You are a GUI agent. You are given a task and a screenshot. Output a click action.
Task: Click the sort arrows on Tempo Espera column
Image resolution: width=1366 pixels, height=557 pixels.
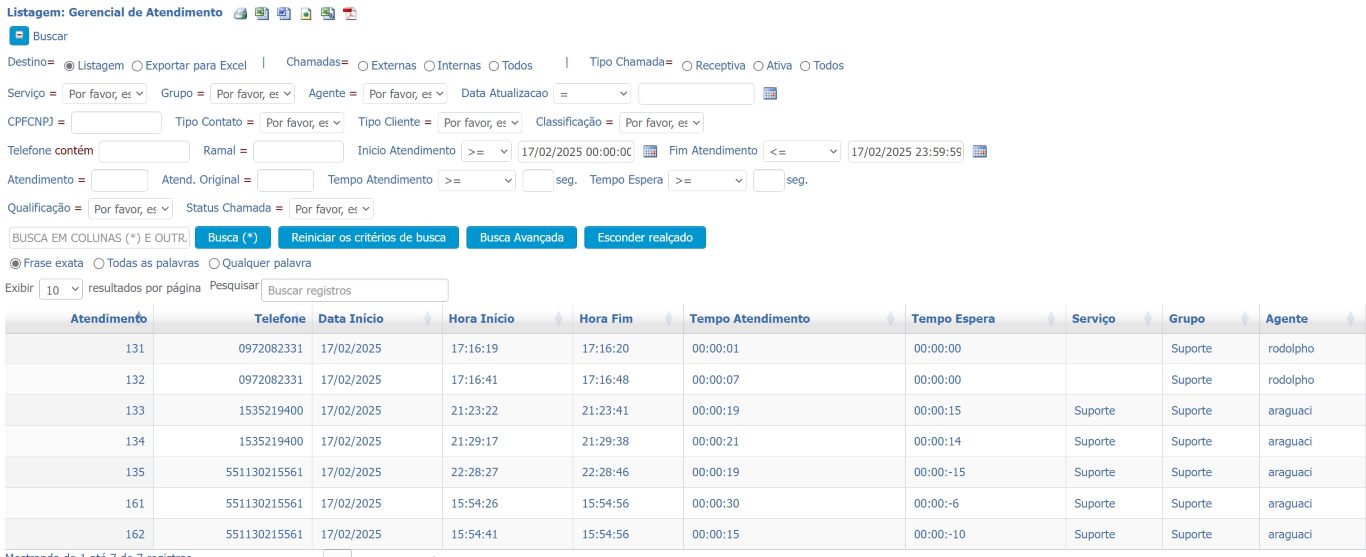[x=1051, y=319]
